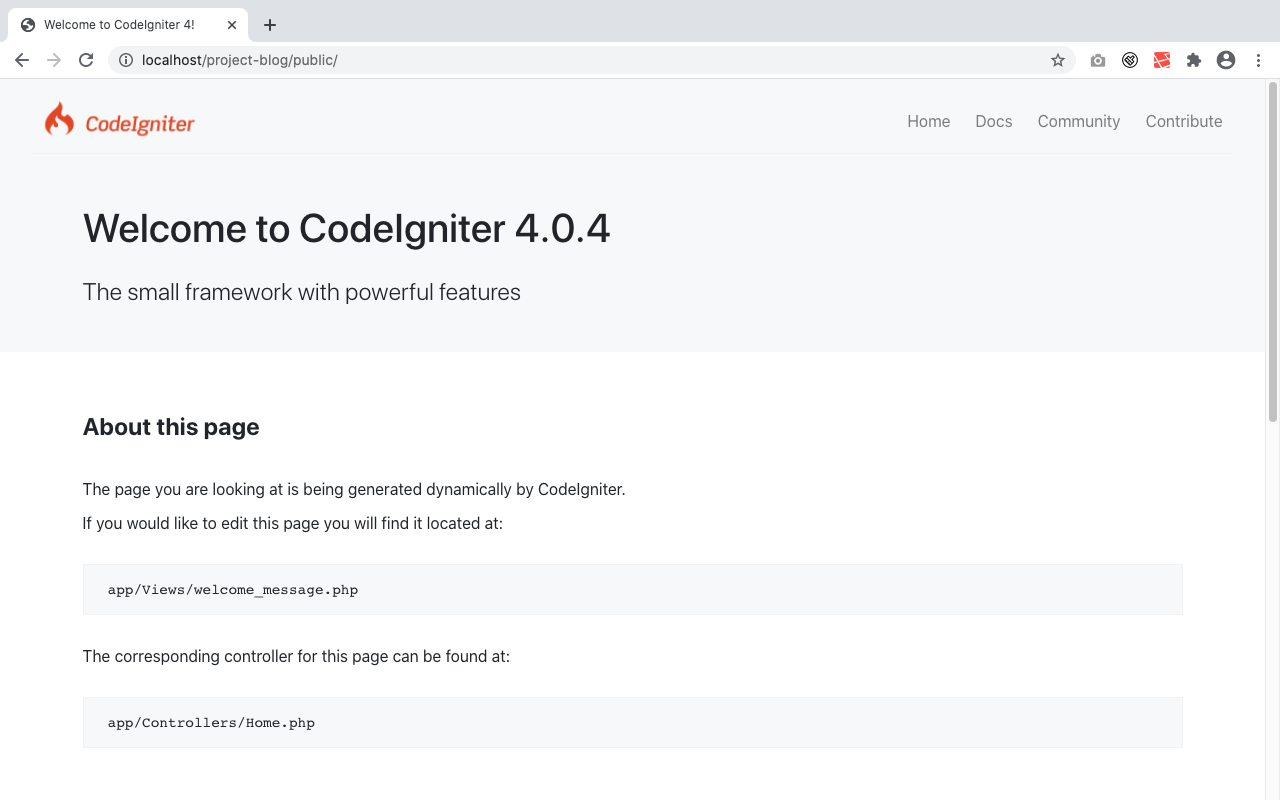Screen dimensions: 1280x800
Task: Open a new browser tab with plus button
Action: coord(269,24)
